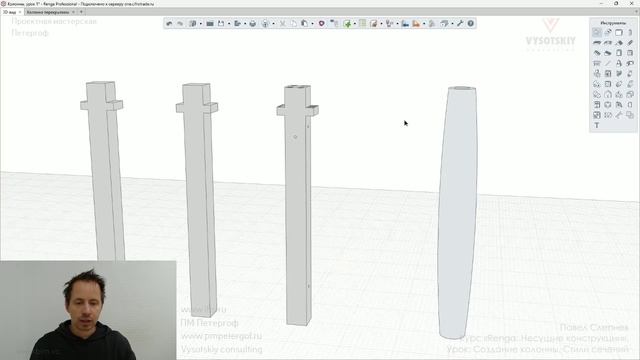Select the round tapered column in 3D view
This screenshot has height=360, width=640.
tap(458, 212)
